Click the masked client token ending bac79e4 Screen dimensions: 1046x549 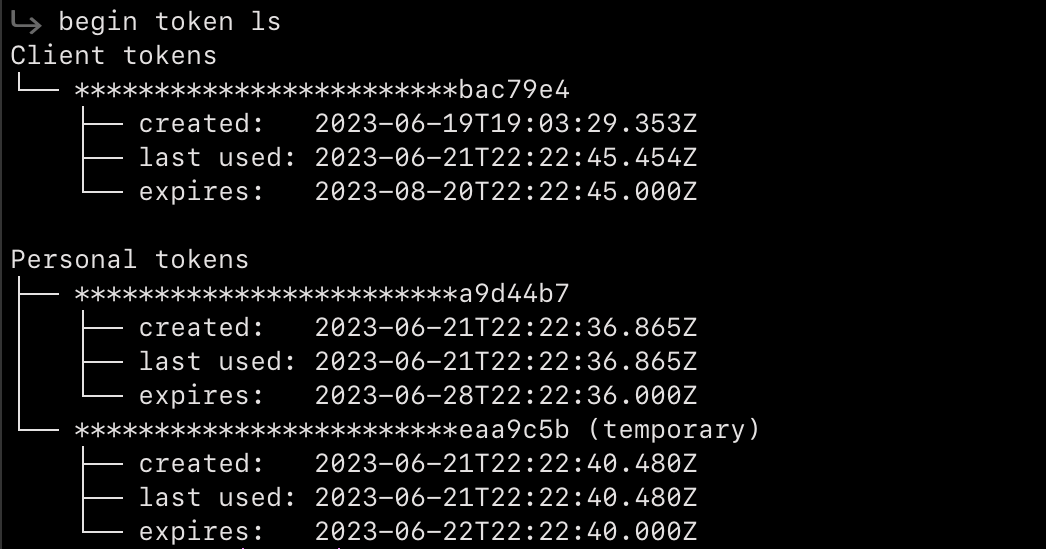322,90
